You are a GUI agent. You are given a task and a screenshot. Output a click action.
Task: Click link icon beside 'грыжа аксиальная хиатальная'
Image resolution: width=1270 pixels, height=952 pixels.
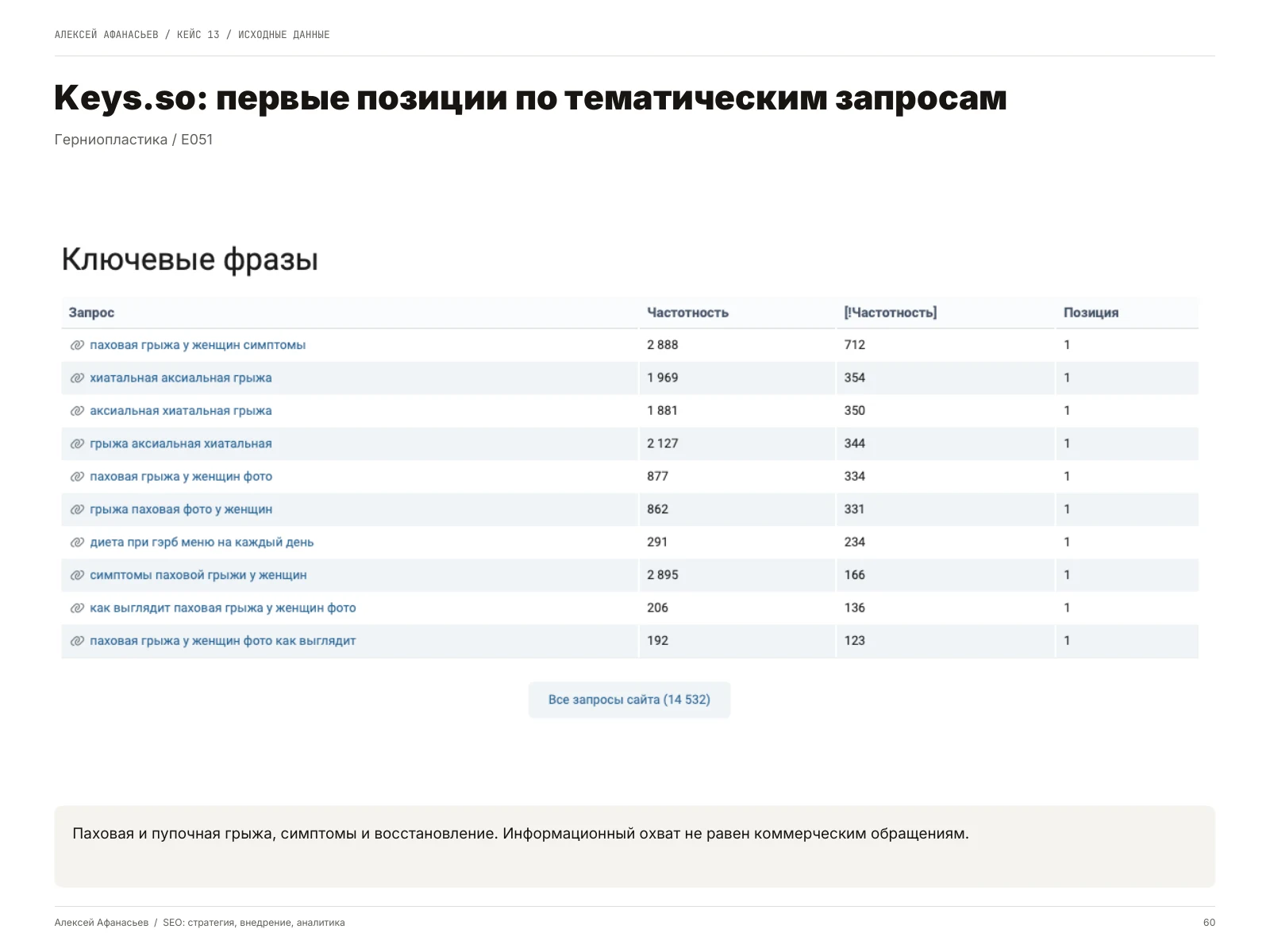tap(77, 443)
